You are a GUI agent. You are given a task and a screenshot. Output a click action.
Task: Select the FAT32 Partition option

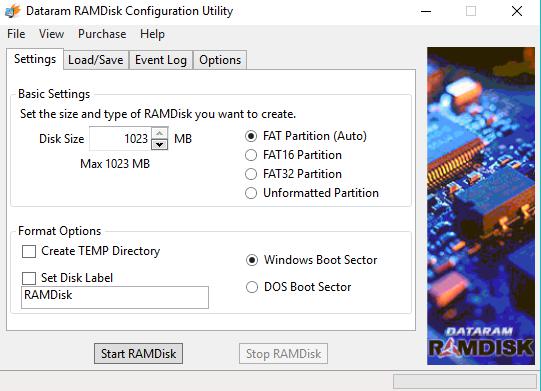pyautogui.click(x=251, y=174)
